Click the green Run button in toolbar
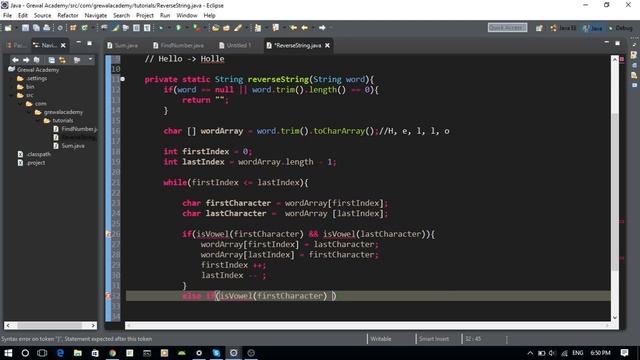 tap(178, 28)
